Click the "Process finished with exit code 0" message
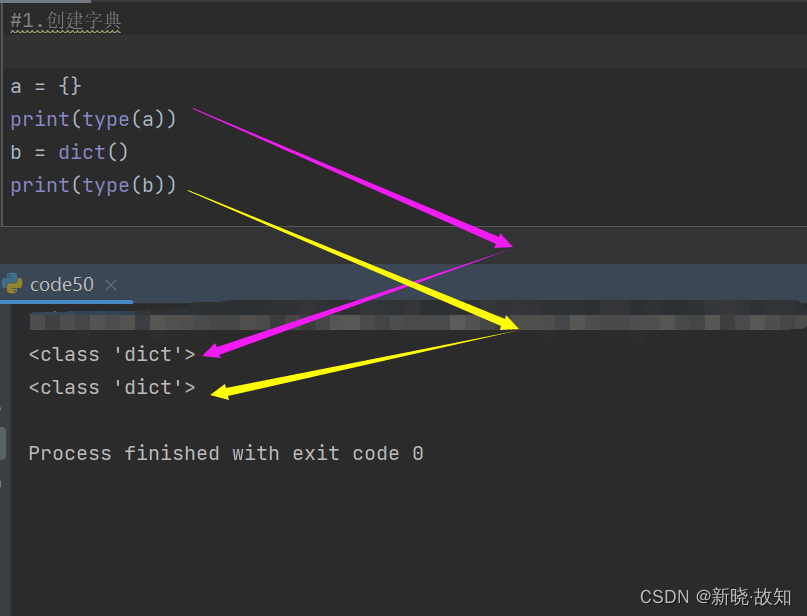 click(x=226, y=454)
